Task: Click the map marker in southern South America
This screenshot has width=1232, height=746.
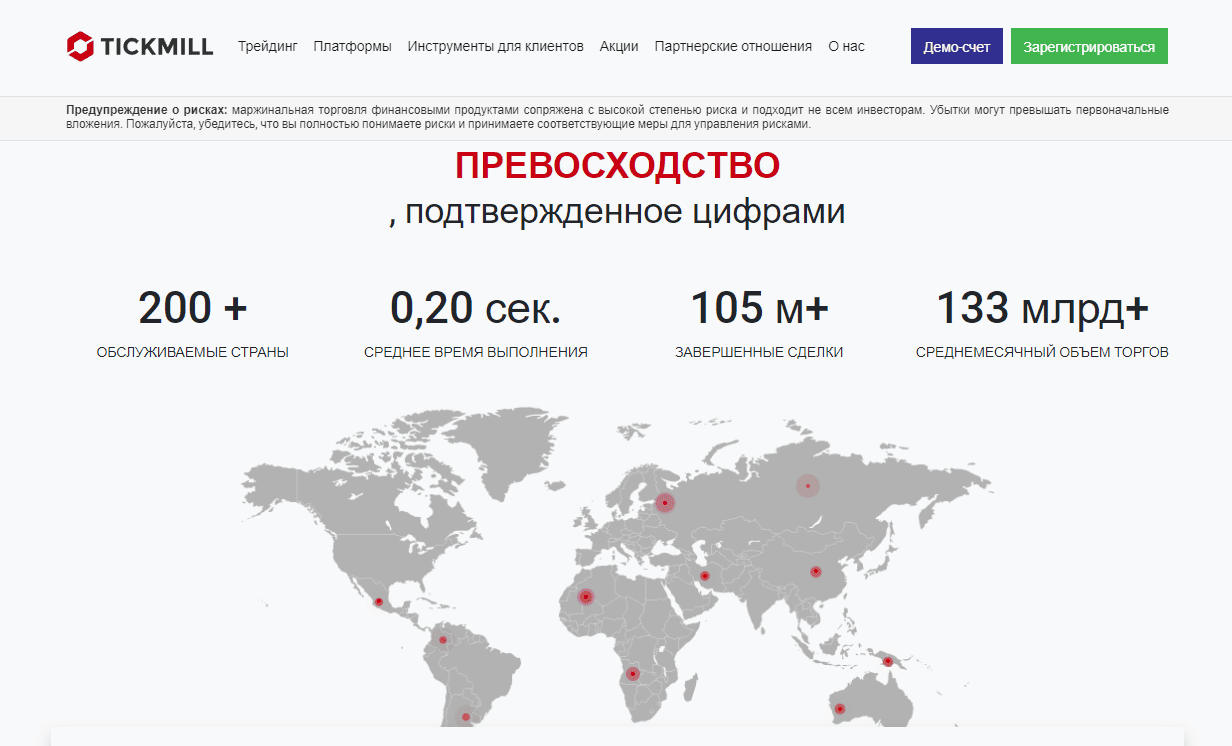Action: [466, 717]
